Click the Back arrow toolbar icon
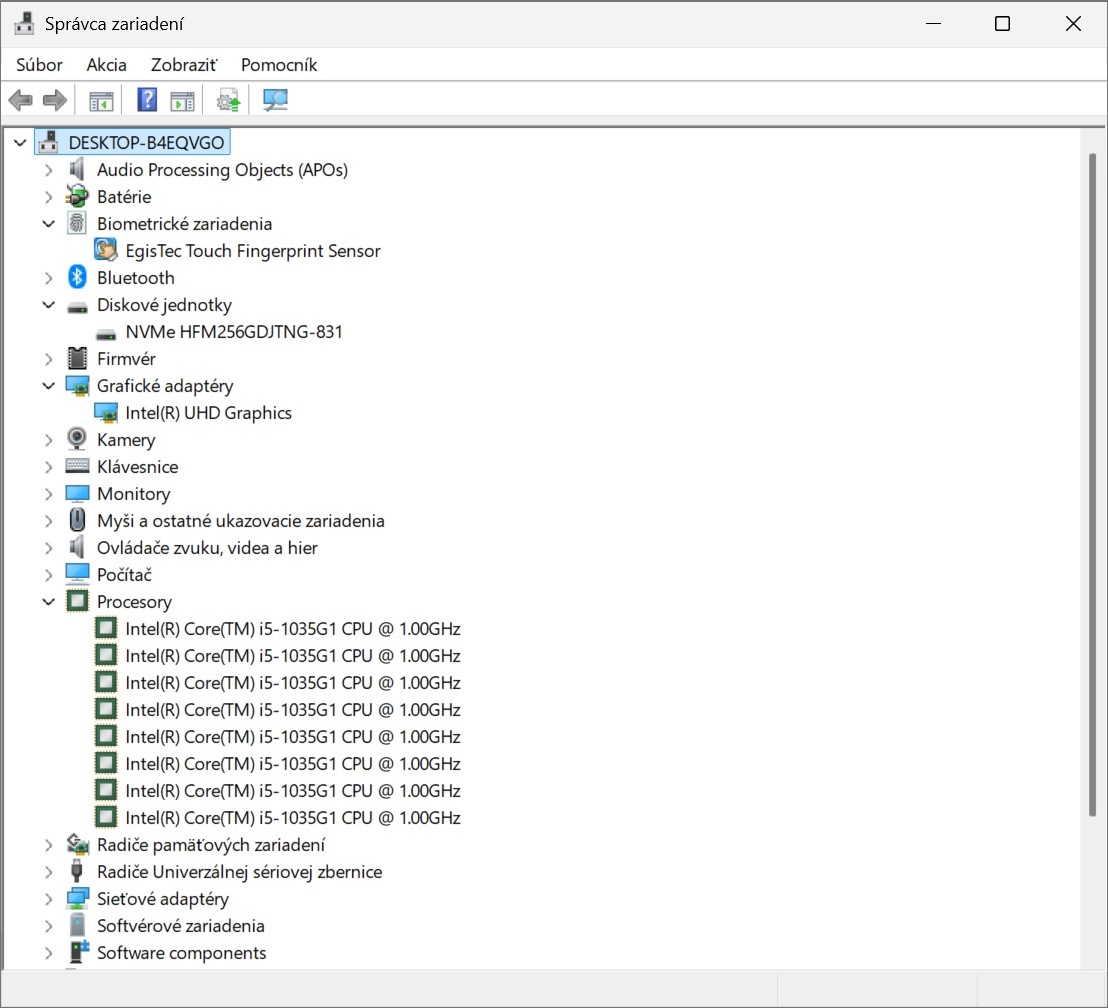 [20, 100]
